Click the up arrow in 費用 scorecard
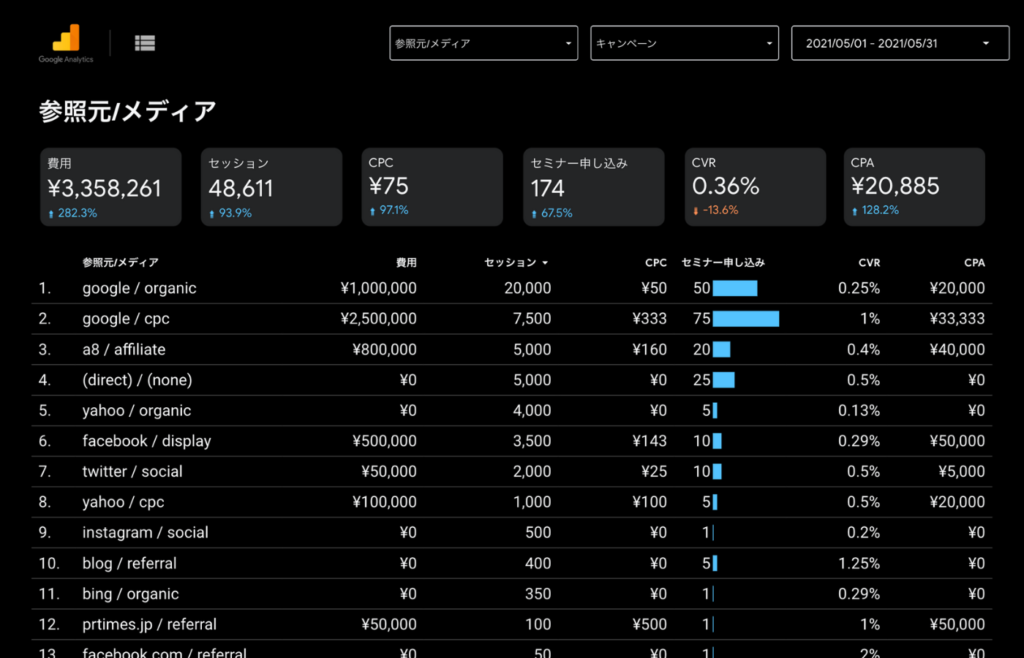Screen dimensions: 1024x658 pos(51,213)
